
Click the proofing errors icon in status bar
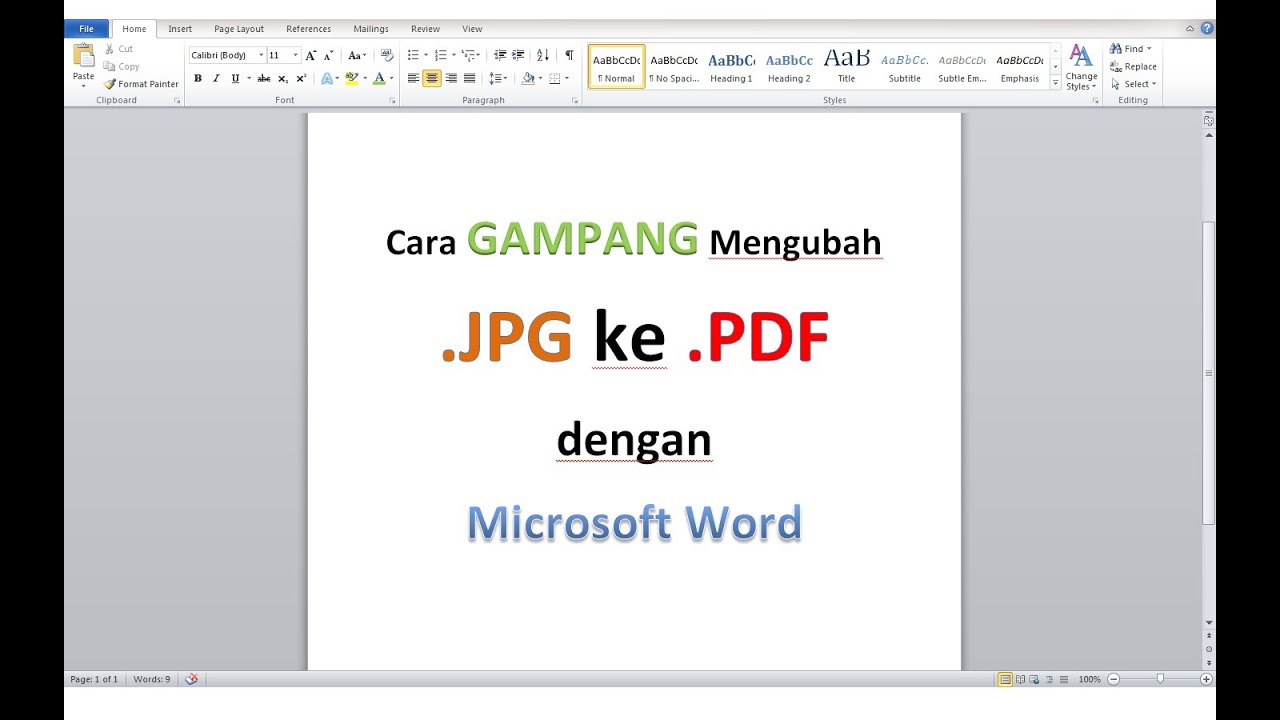(x=191, y=679)
